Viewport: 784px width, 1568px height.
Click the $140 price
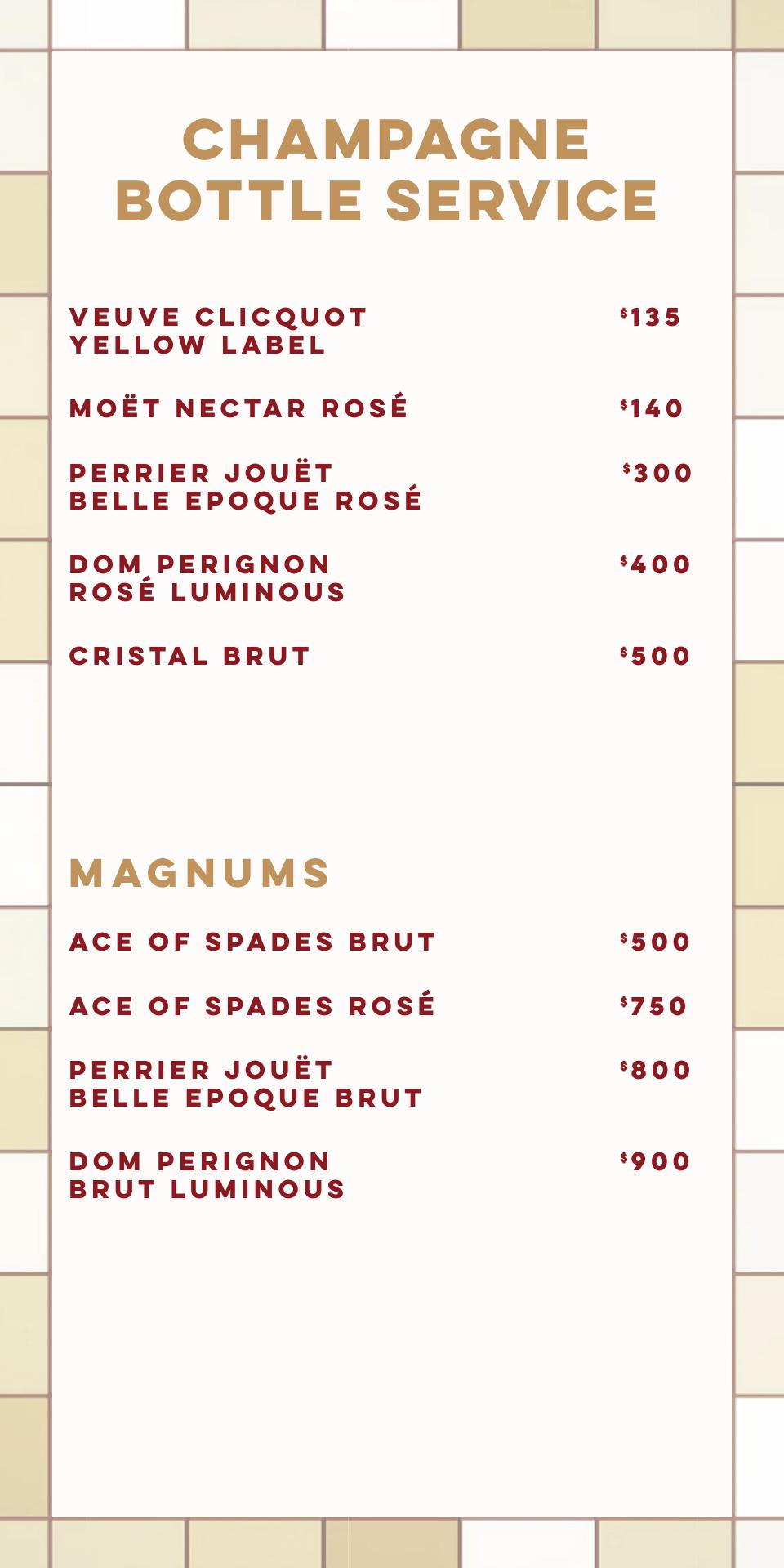pos(652,408)
